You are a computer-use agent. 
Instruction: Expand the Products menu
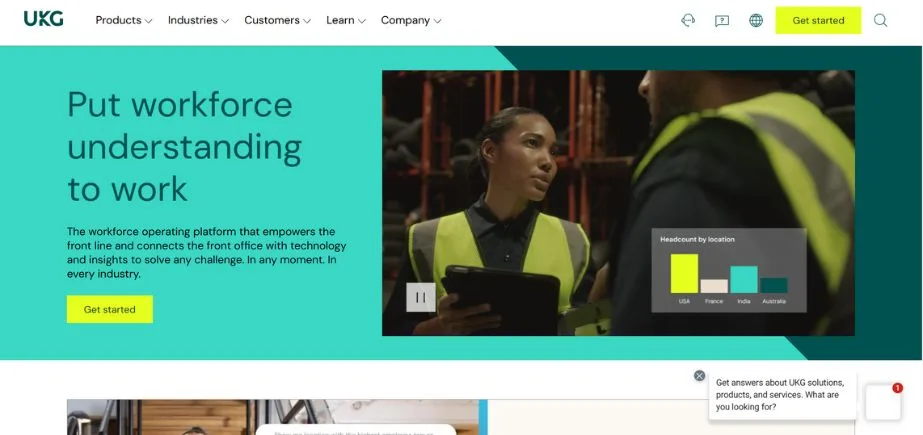[124, 20]
